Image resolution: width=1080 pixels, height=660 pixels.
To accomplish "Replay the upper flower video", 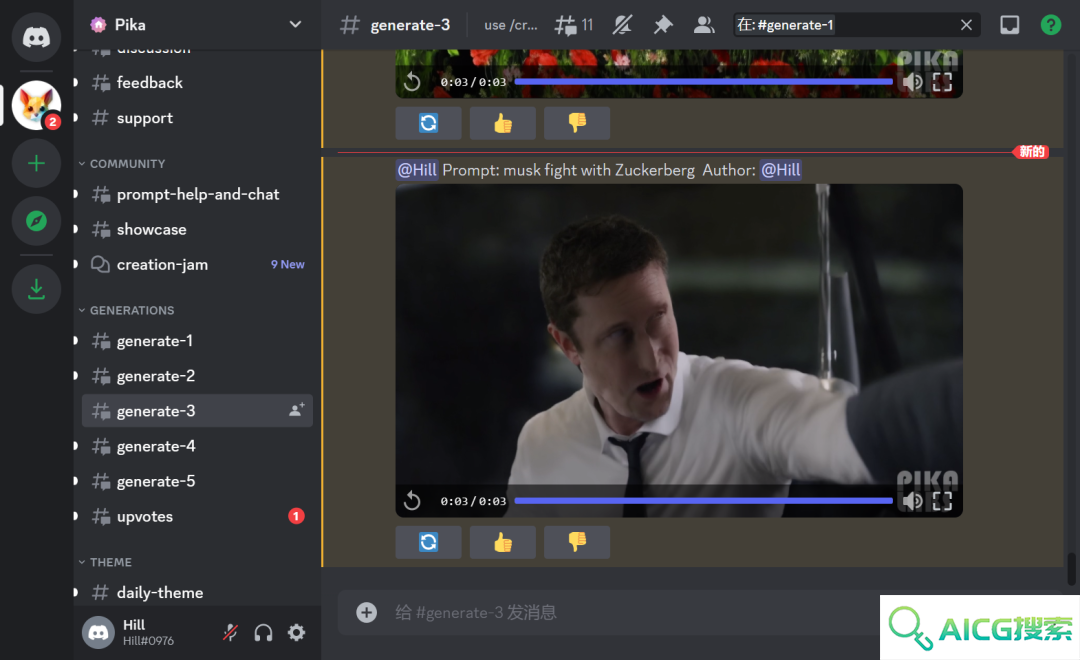I will 412,82.
